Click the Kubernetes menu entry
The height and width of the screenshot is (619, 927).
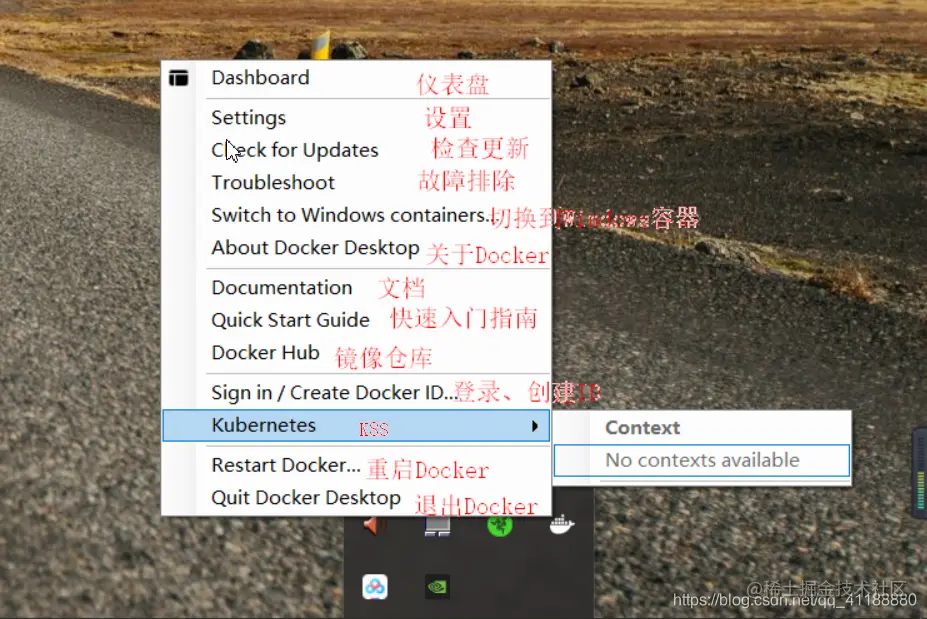click(356, 426)
